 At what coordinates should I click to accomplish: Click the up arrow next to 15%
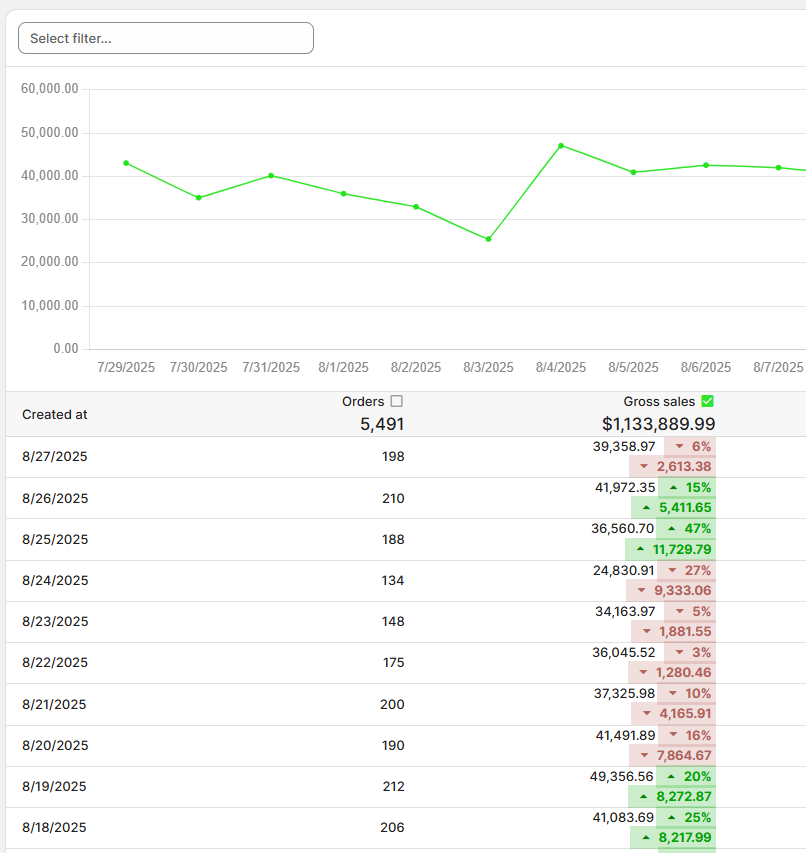(x=673, y=488)
